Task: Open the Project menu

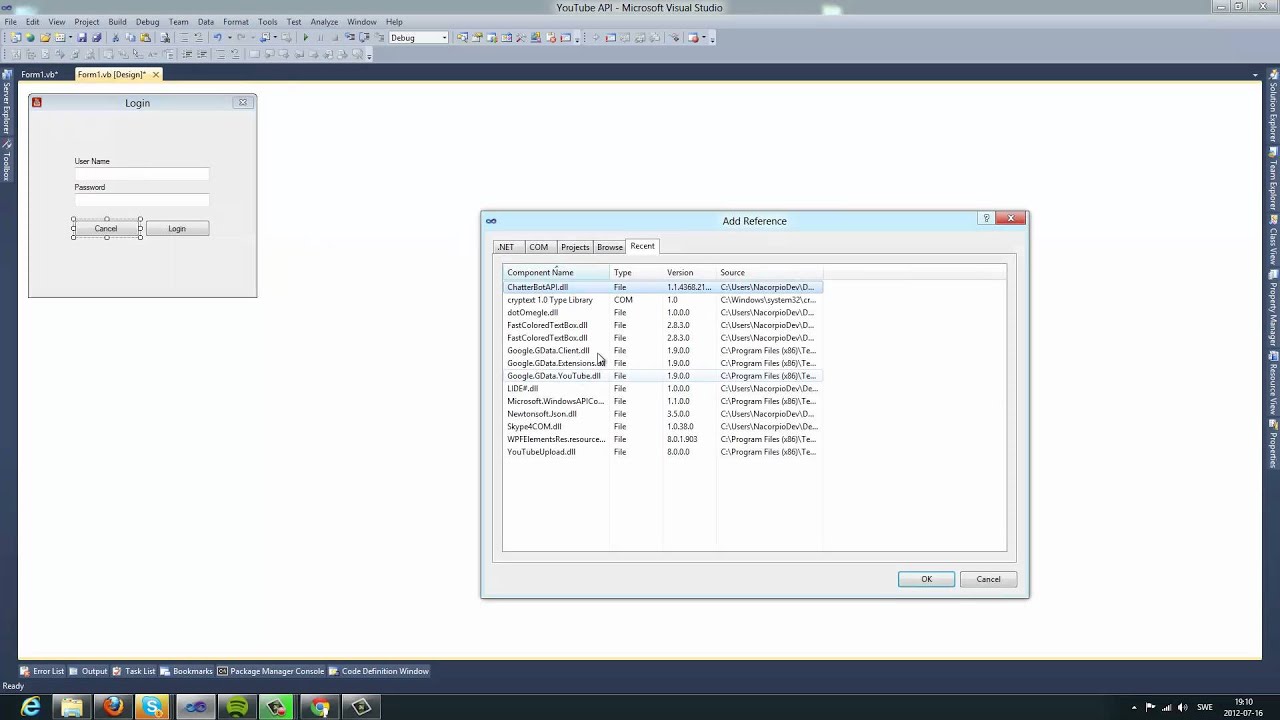Action: click(x=86, y=22)
